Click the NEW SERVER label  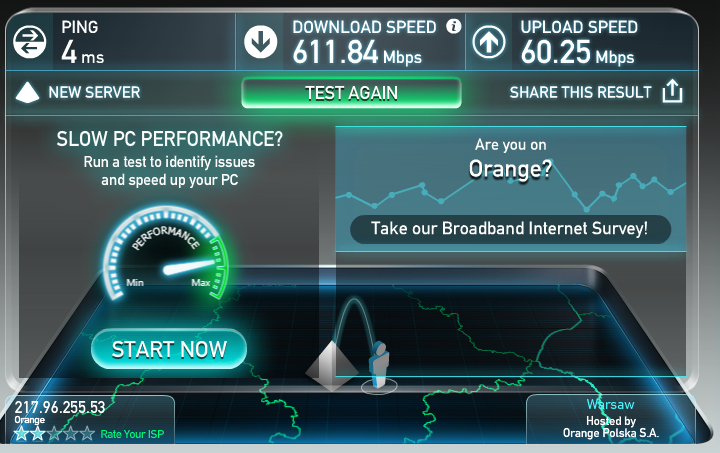click(x=94, y=92)
